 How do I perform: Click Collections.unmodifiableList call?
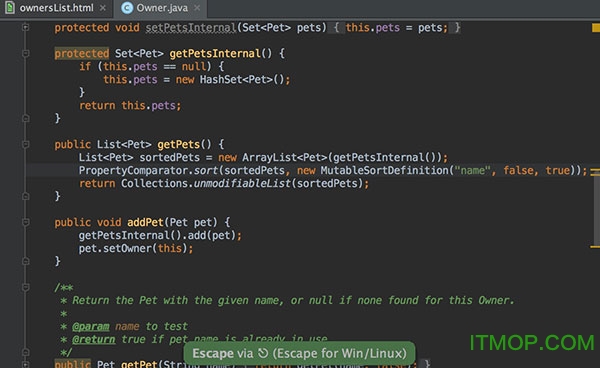click(x=242, y=183)
